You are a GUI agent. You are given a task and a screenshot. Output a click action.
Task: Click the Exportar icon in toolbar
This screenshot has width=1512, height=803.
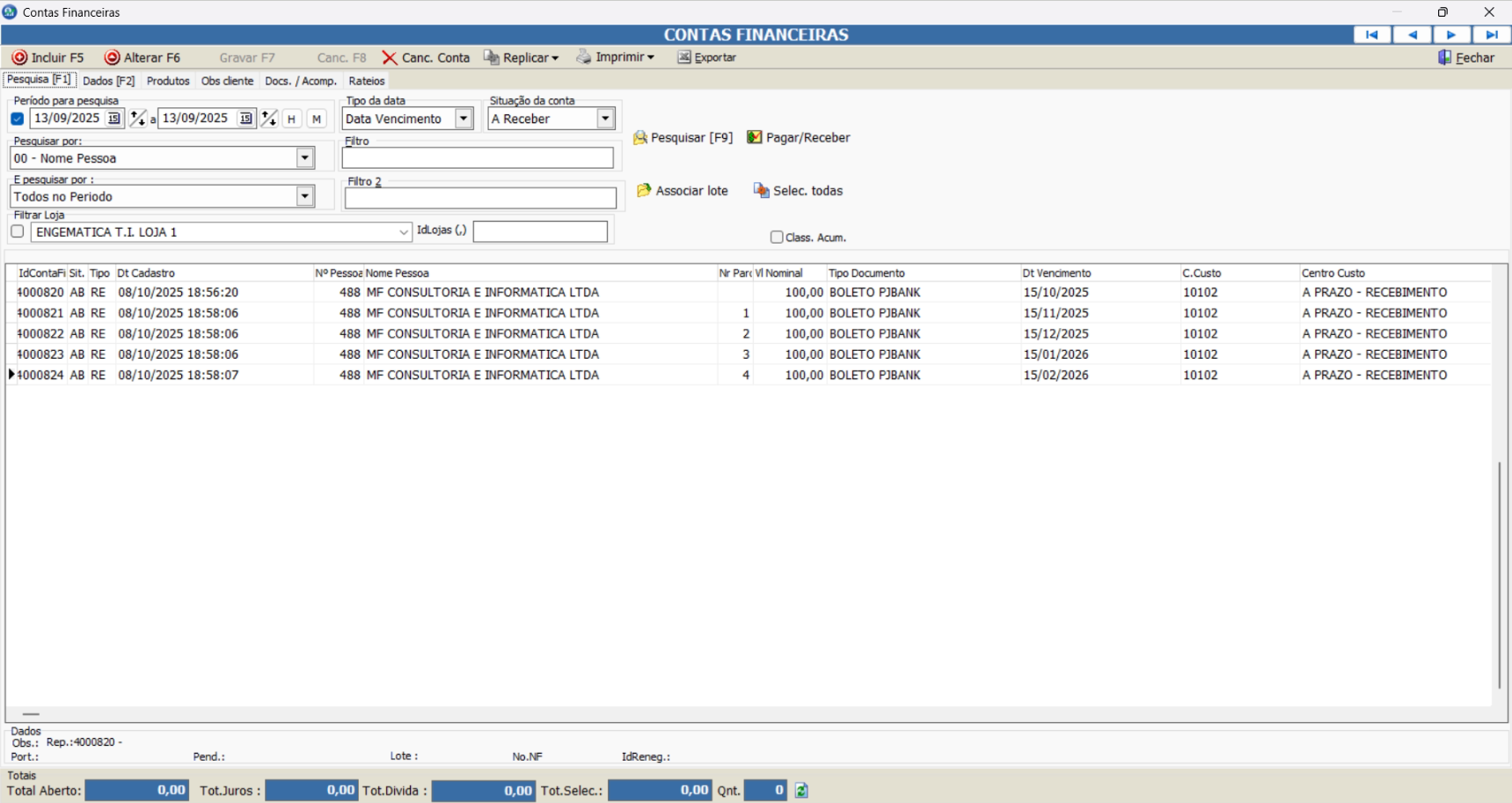click(x=683, y=57)
